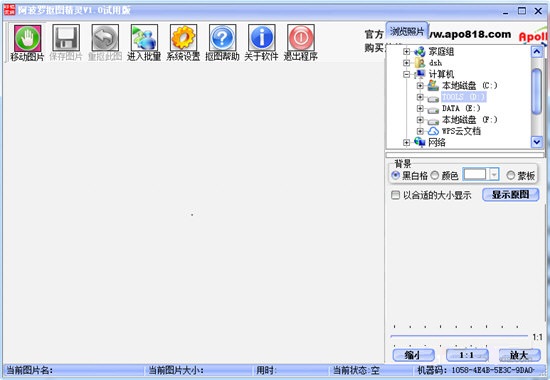Expand the dsh tree node

[406, 63]
